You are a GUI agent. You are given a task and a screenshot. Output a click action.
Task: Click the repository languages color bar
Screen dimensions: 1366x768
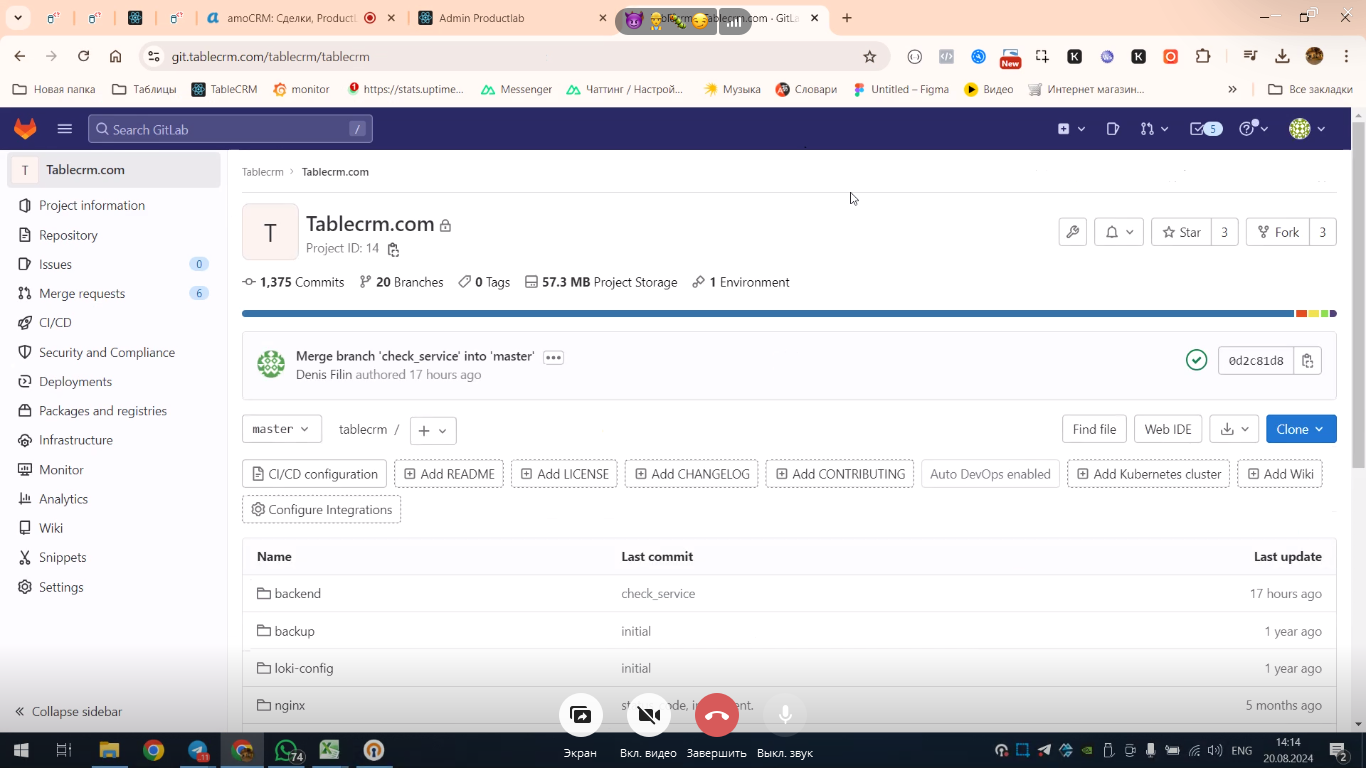point(789,314)
